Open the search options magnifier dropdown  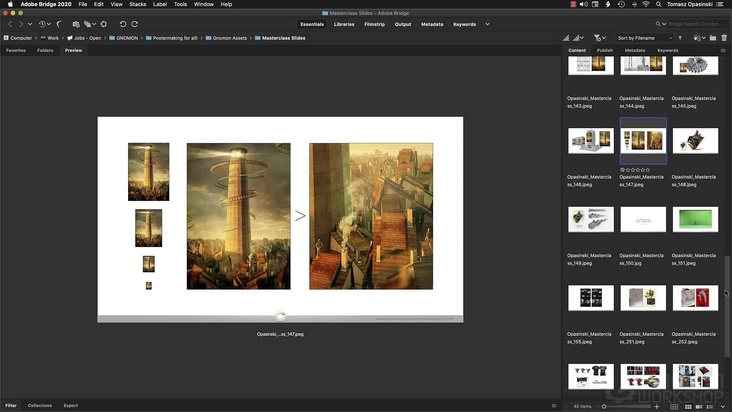click(x=661, y=24)
